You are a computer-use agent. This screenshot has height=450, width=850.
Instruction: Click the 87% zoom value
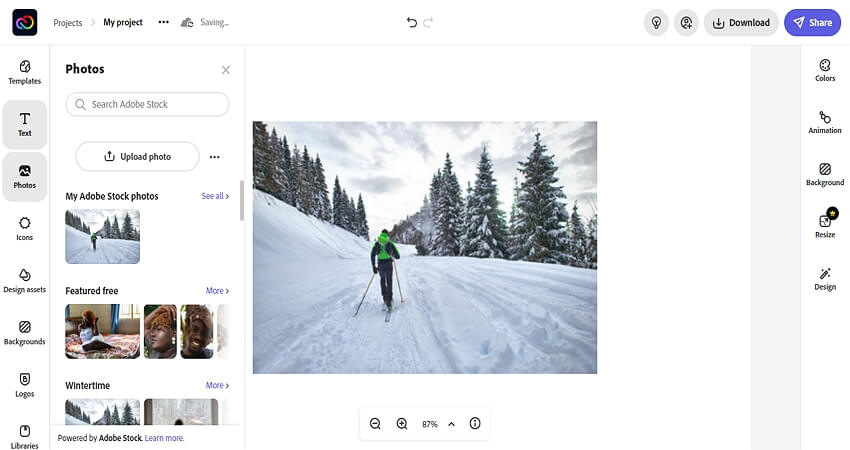pos(429,424)
